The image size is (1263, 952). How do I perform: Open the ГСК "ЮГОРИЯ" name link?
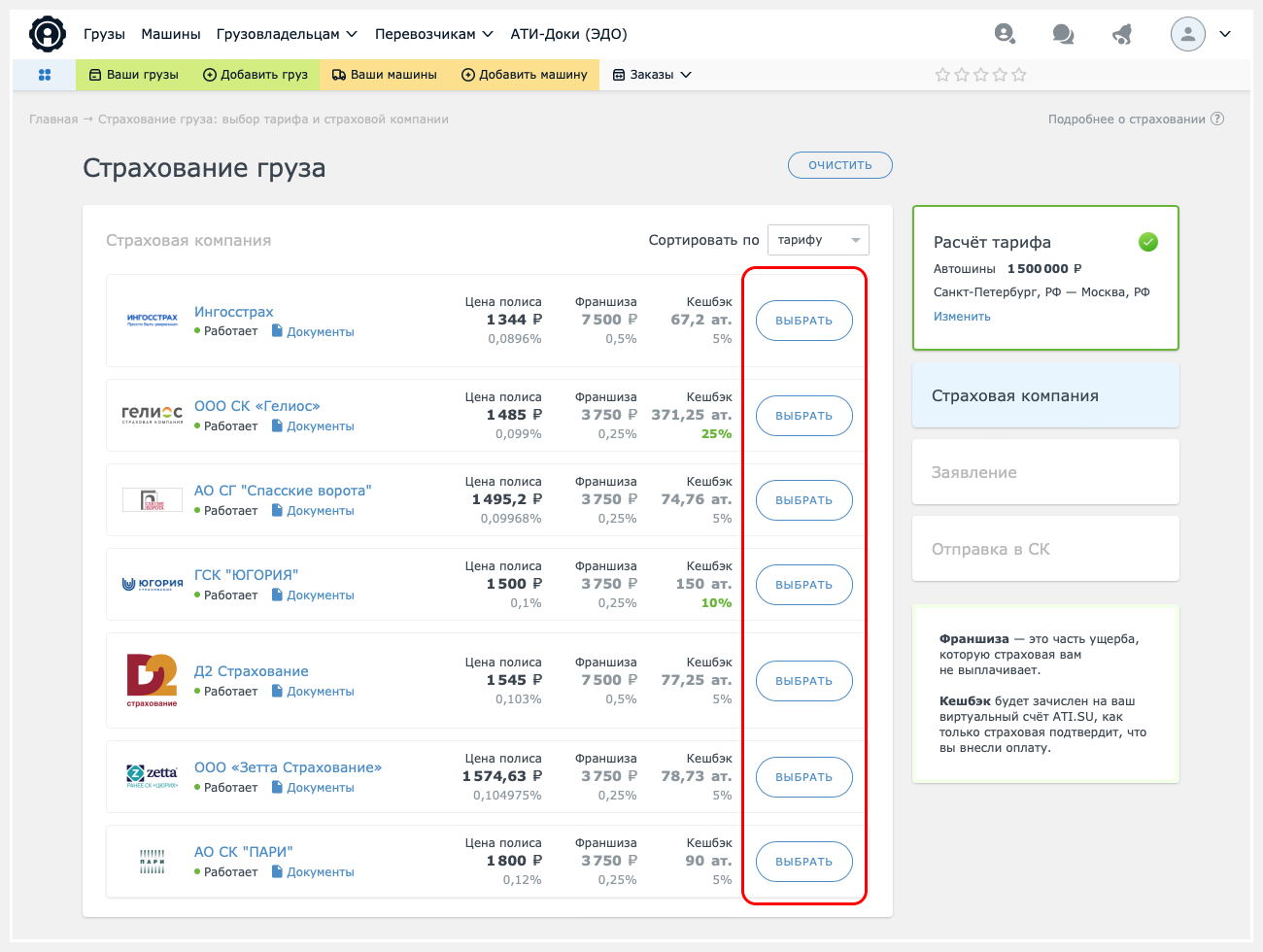coord(247,575)
